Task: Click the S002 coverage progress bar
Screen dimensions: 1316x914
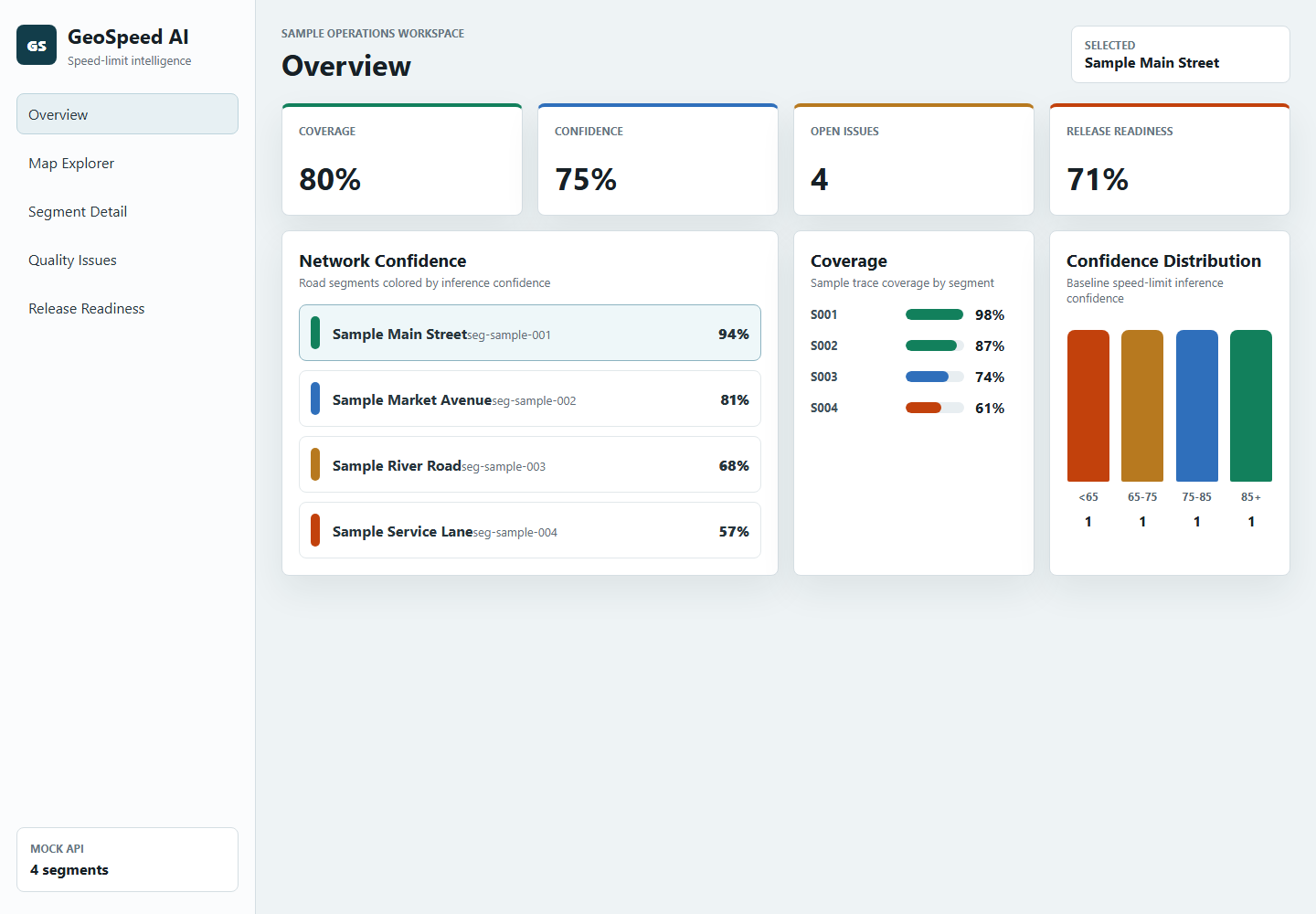Action: click(x=935, y=345)
